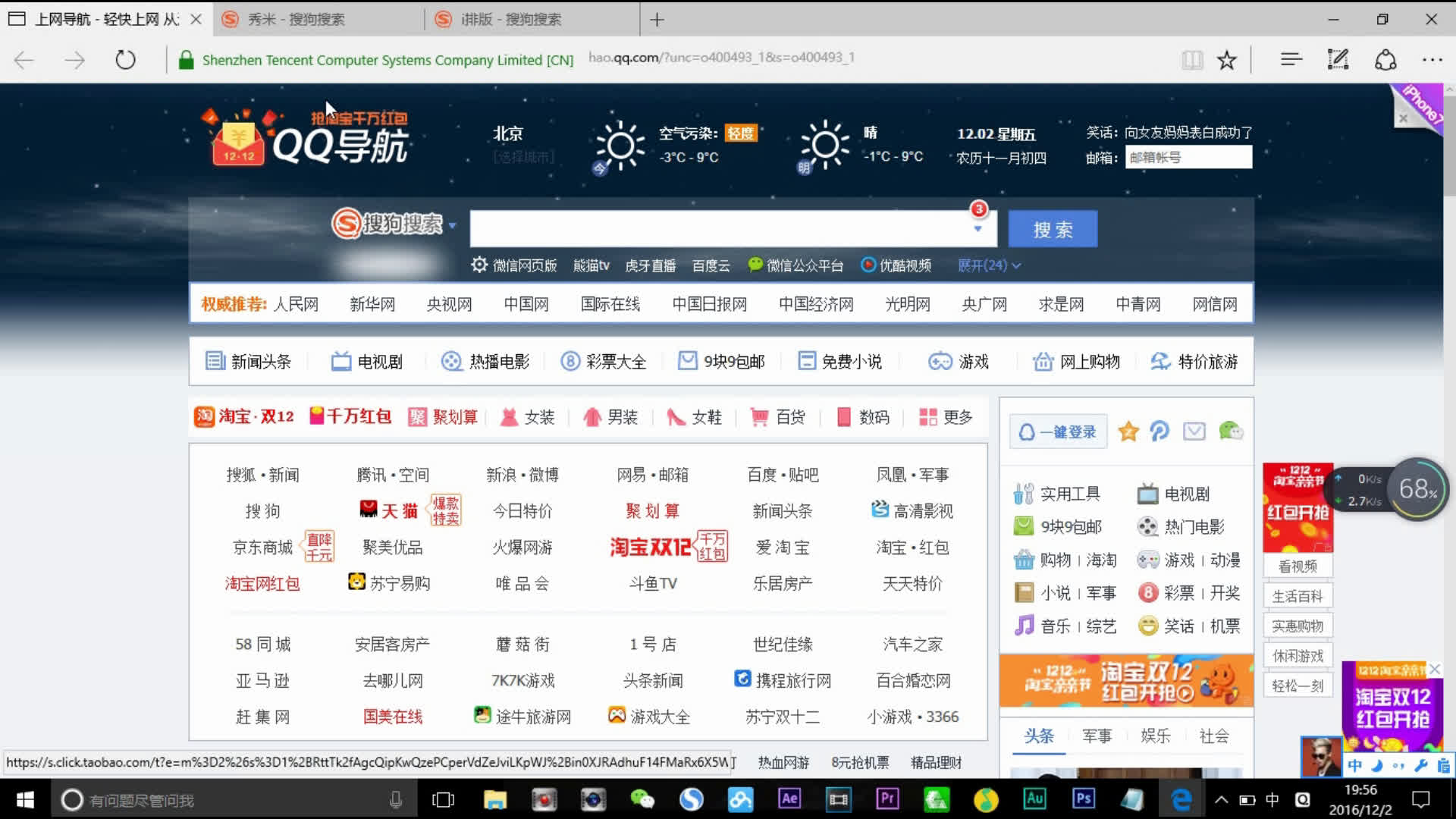Click the Sogou search logo

[x=387, y=224]
